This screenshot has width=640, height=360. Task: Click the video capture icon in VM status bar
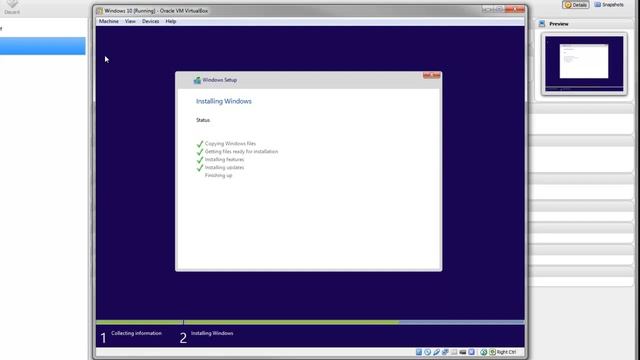point(471,352)
